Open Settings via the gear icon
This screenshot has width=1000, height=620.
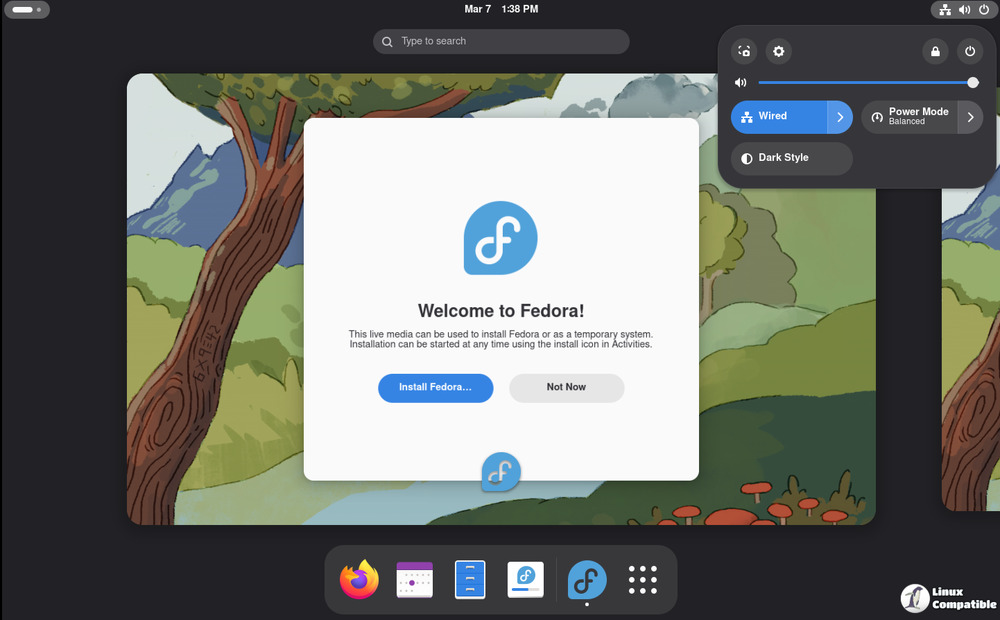coord(778,51)
